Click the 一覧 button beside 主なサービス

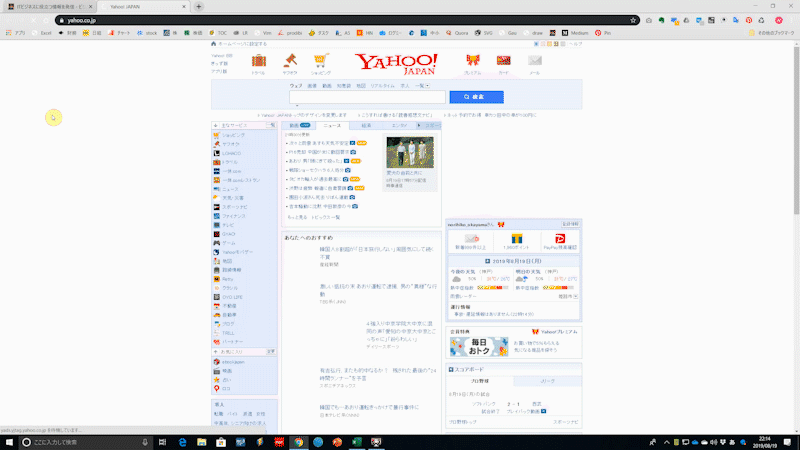coord(271,126)
